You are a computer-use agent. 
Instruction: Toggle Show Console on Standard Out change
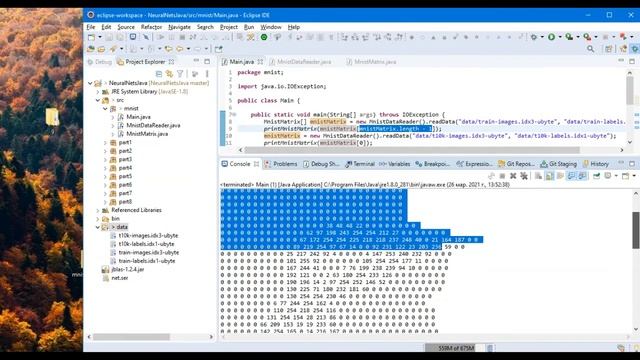(571, 176)
